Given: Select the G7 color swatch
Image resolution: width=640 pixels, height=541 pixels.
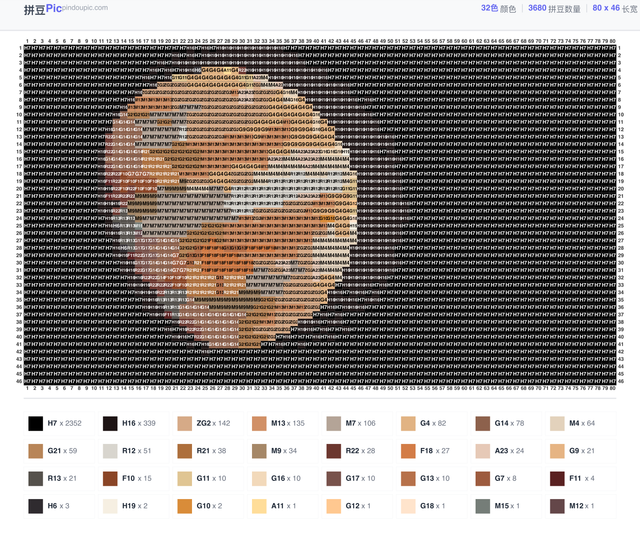Looking at the screenshot, I should [483, 479].
